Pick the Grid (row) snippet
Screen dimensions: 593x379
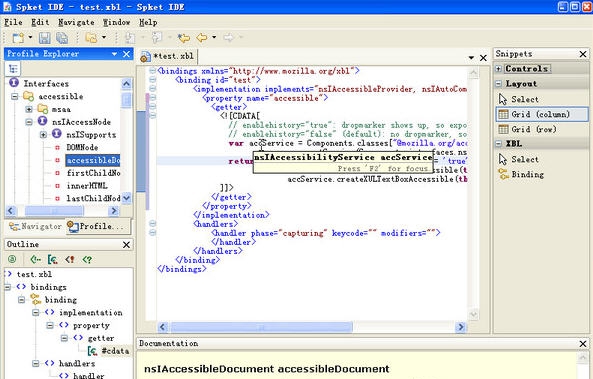541,129
